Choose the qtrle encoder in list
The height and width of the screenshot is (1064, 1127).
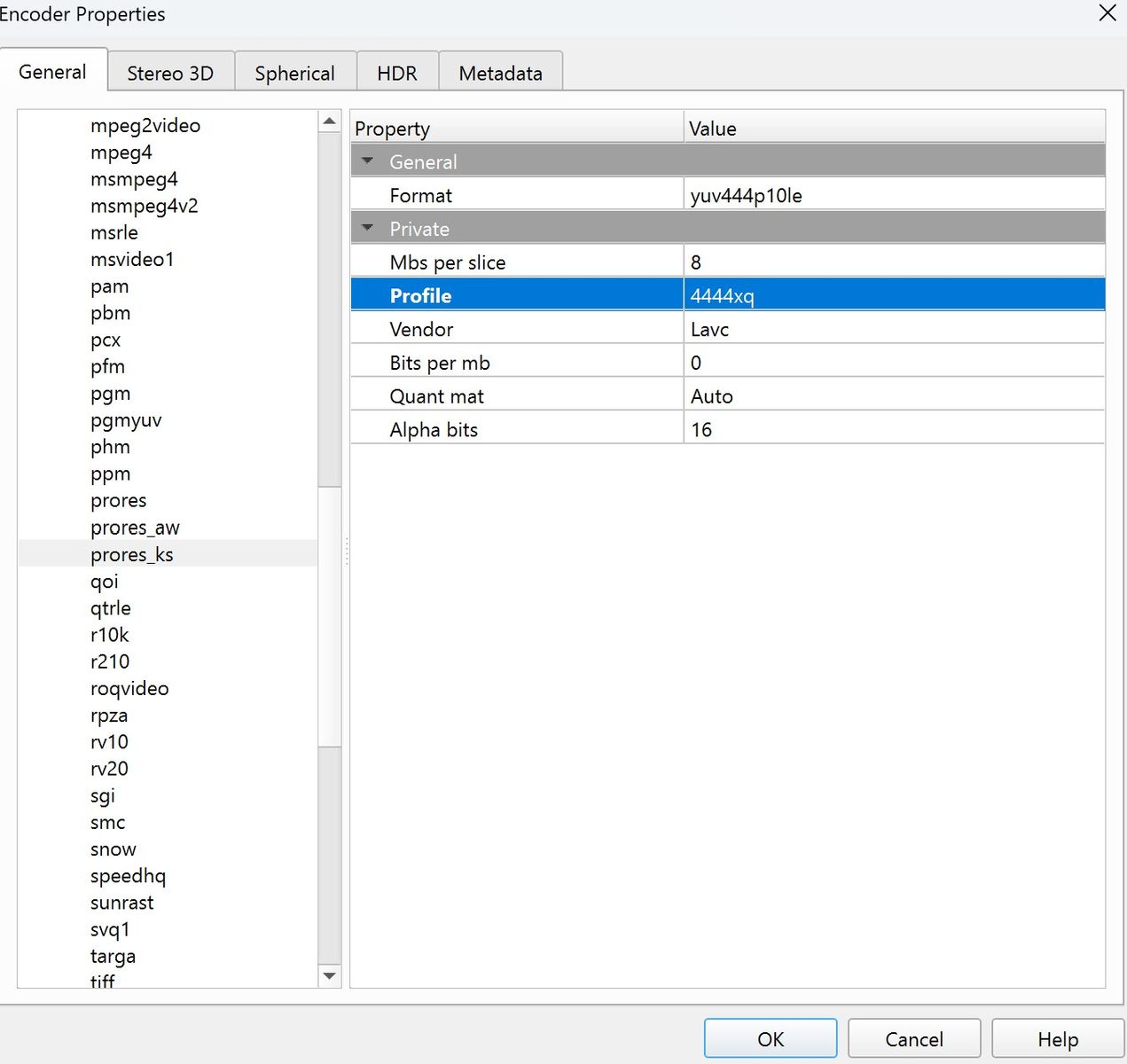pos(111,608)
